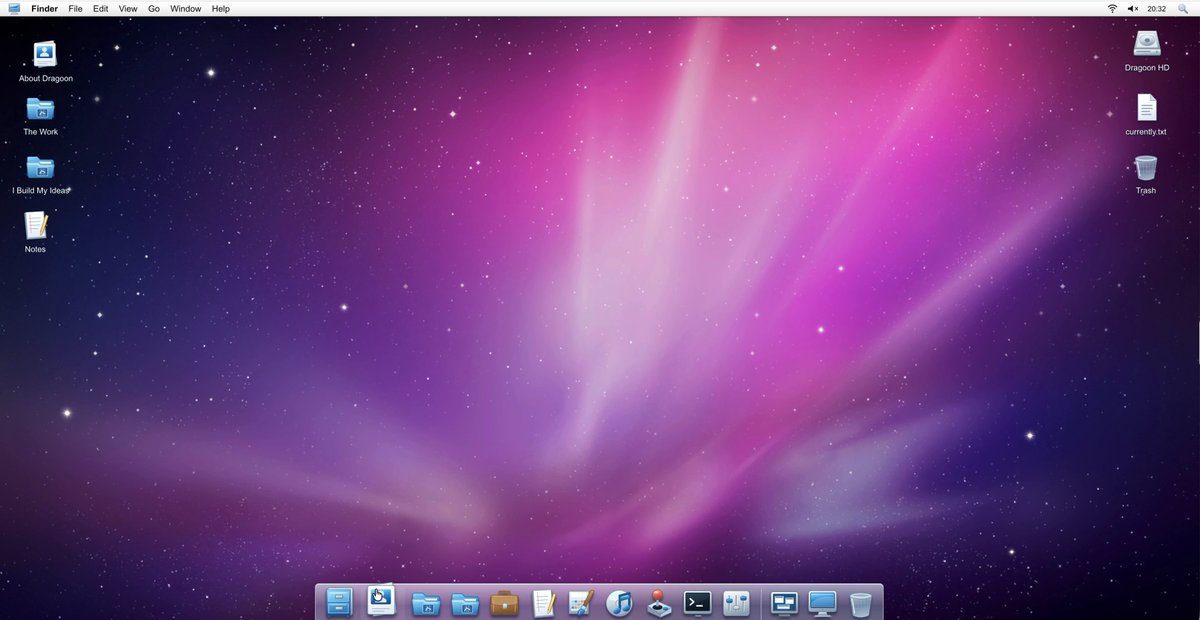Screen dimensions: 1200x620
Task: Open the Finder menu
Action: pyautogui.click(x=45, y=9)
